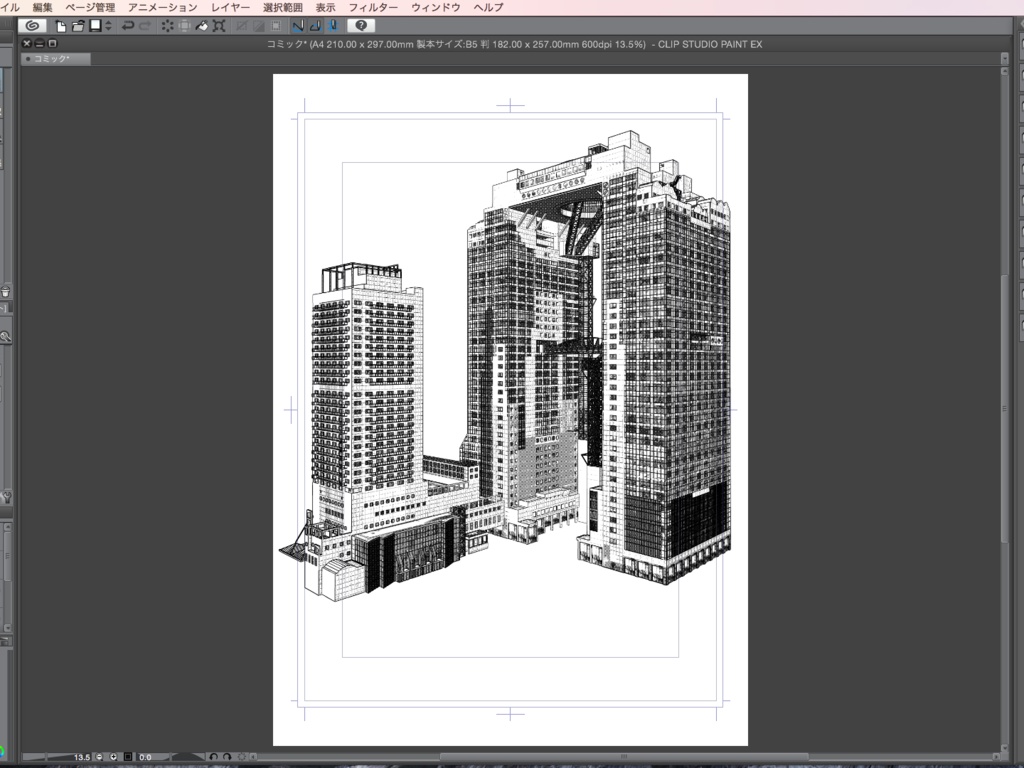Zoom in with the plus magnifier

tap(114, 757)
